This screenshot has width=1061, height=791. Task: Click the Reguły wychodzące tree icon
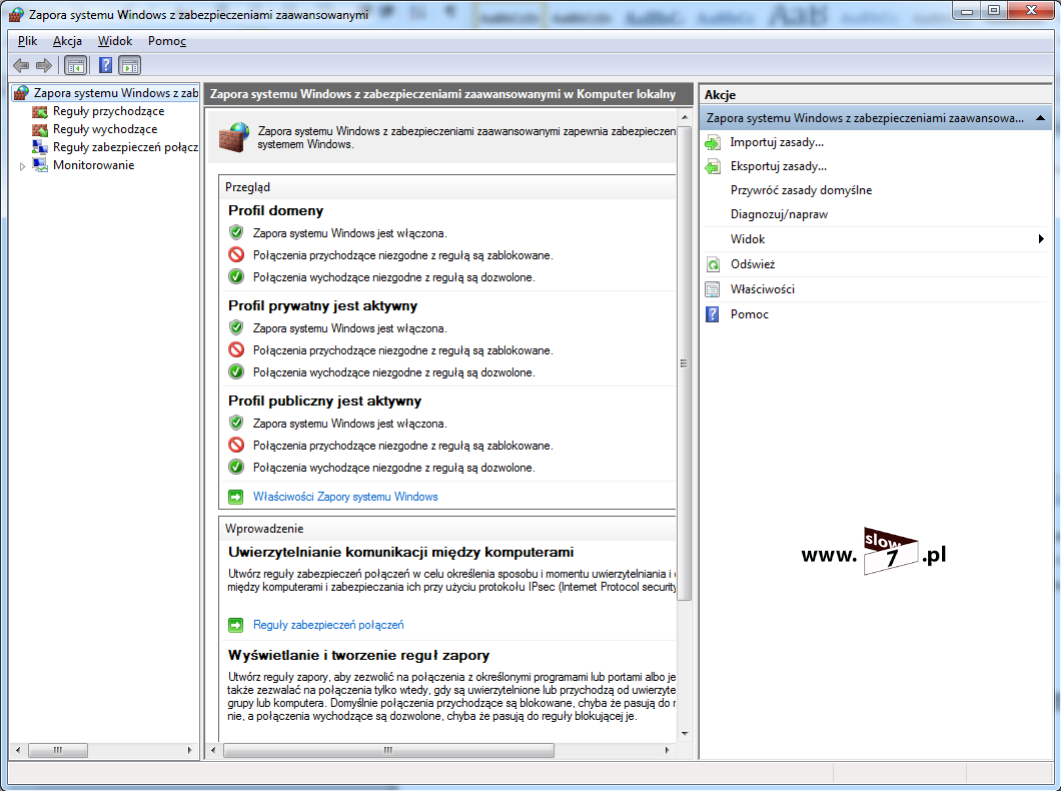coord(40,129)
